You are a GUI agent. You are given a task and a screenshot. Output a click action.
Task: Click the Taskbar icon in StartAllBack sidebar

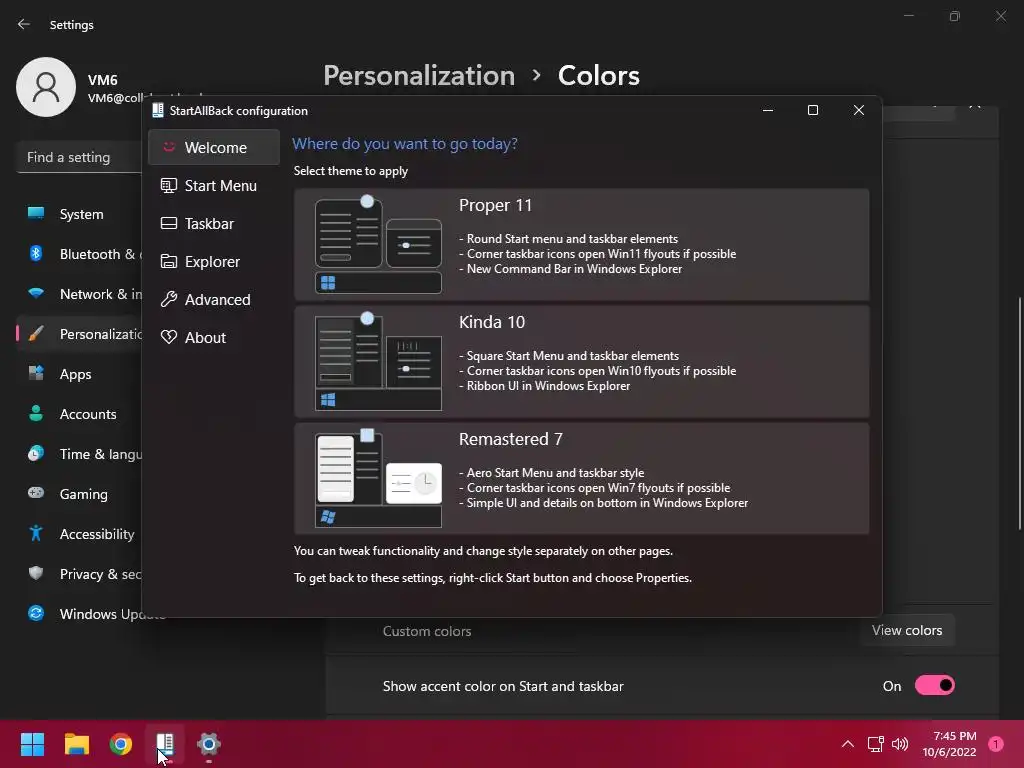(x=168, y=223)
